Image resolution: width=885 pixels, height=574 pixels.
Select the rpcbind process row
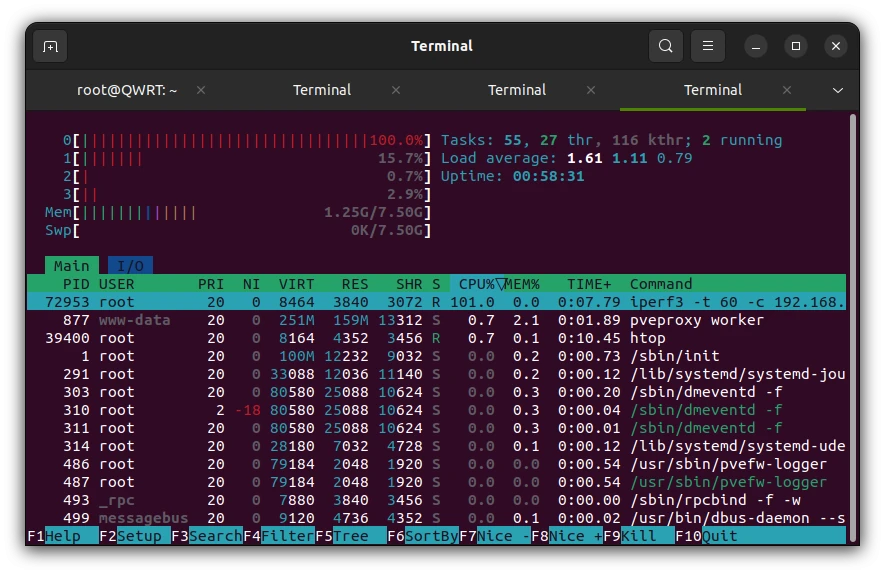[436, 500]
